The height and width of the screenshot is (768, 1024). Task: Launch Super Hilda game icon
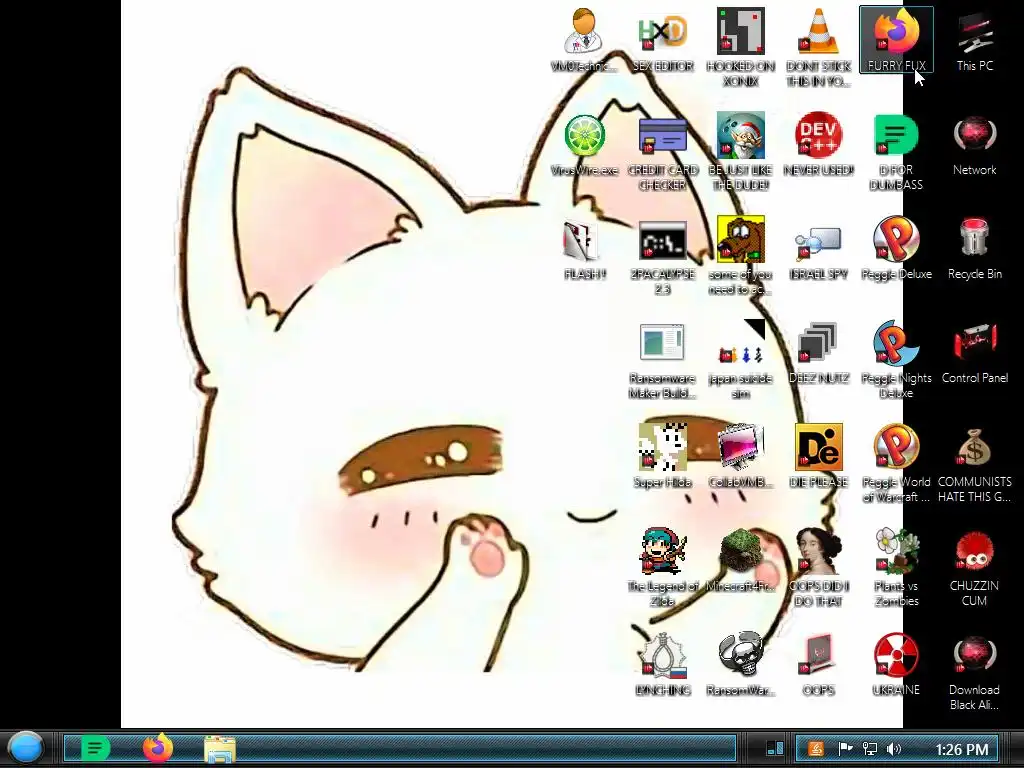click(x=662, y=456)
